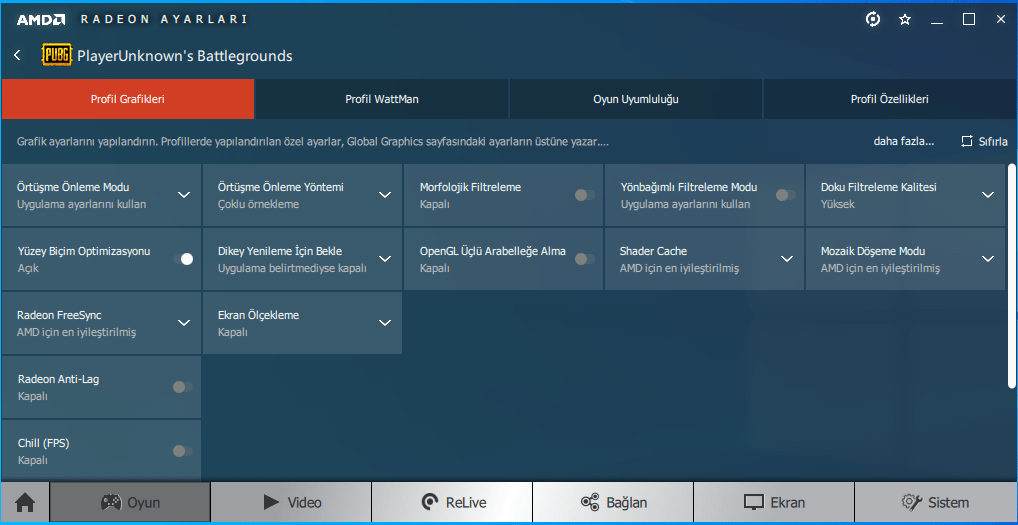
Task: Open the Ekran Ölçekleme dropdown
Action: (385, 323)
